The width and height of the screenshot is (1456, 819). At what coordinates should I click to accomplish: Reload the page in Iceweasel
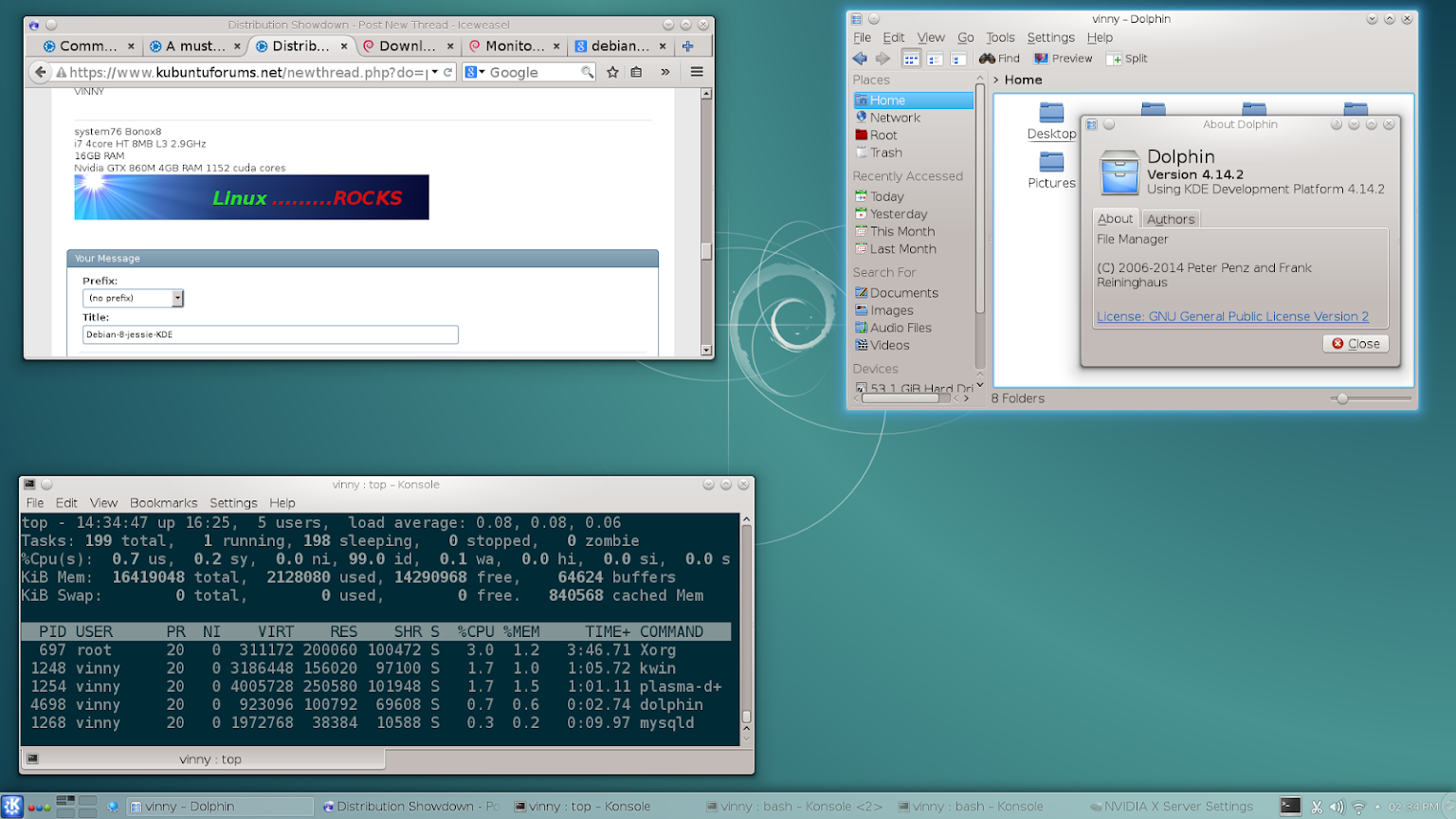(x=447, y=72)
